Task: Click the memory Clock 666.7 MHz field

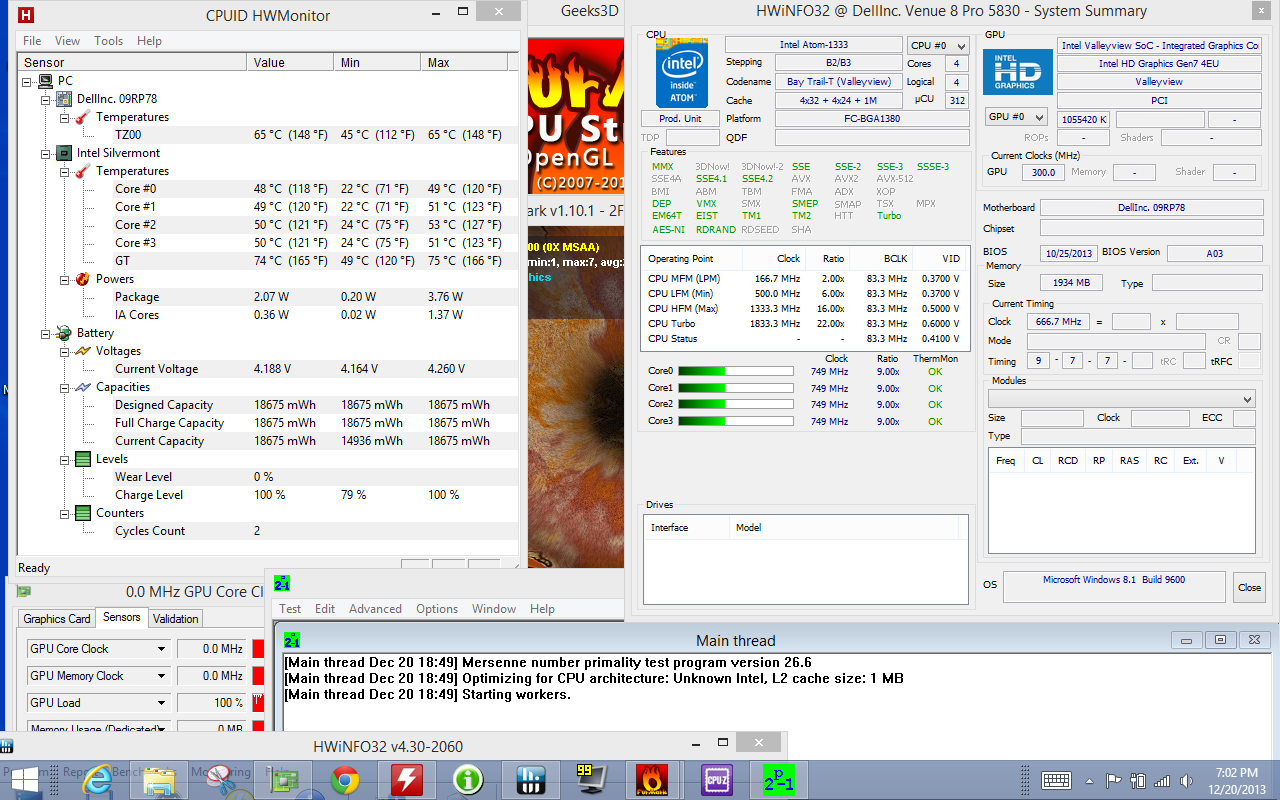Action: click(x=1057, y=322)
